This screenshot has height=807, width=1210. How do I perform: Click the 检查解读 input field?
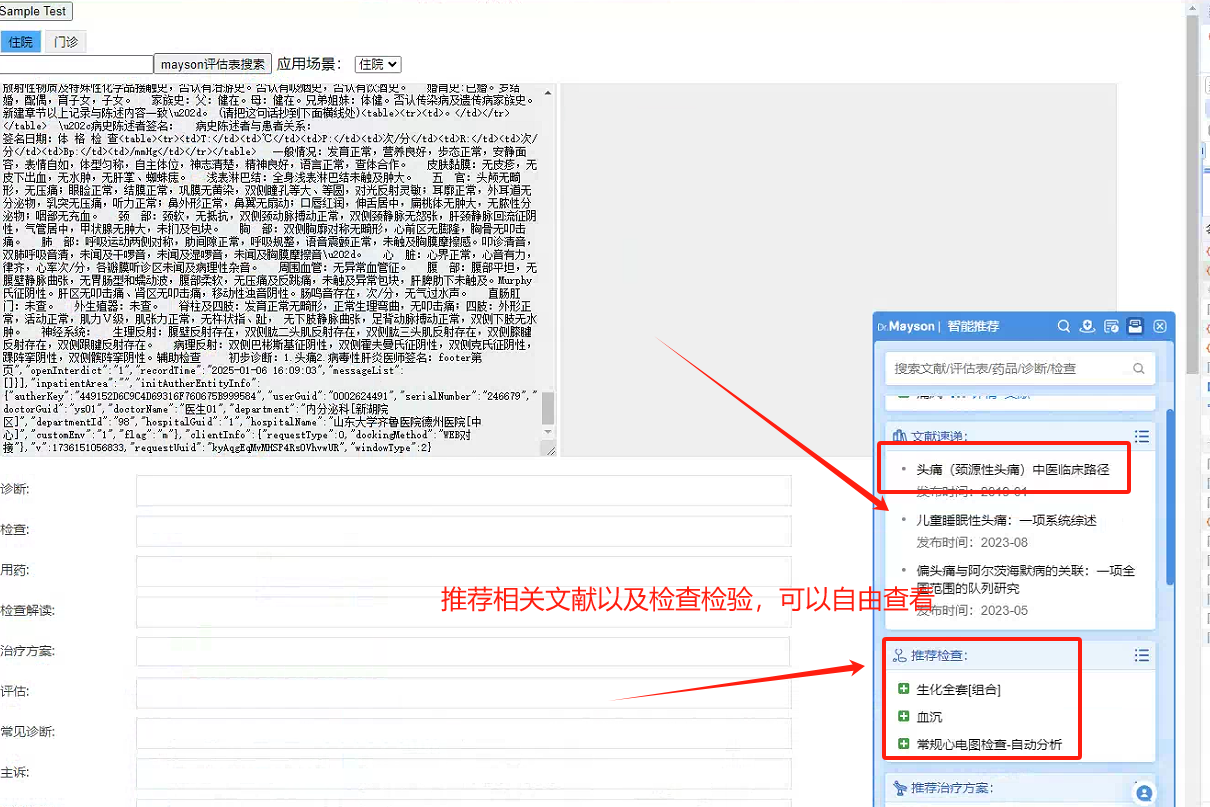[x=464, y=612]
